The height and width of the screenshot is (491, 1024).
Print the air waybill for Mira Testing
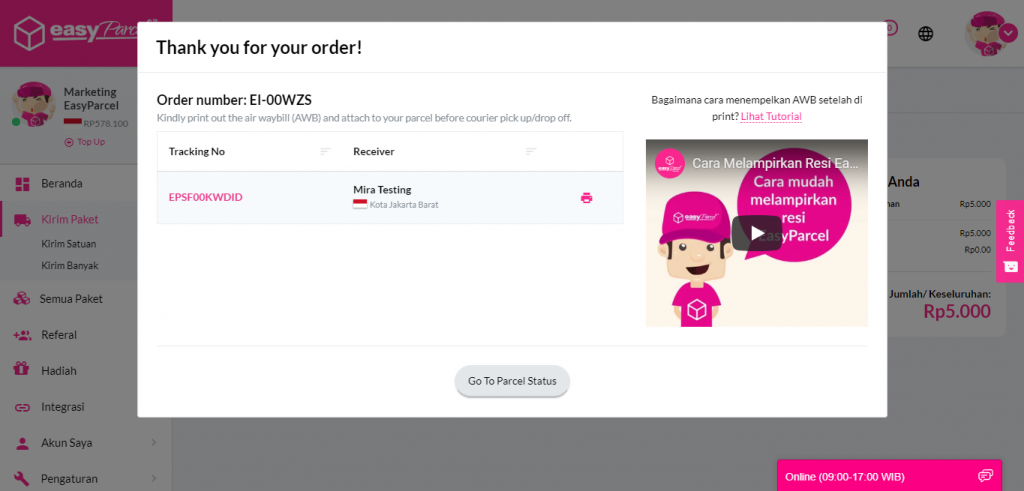(586, 198)
